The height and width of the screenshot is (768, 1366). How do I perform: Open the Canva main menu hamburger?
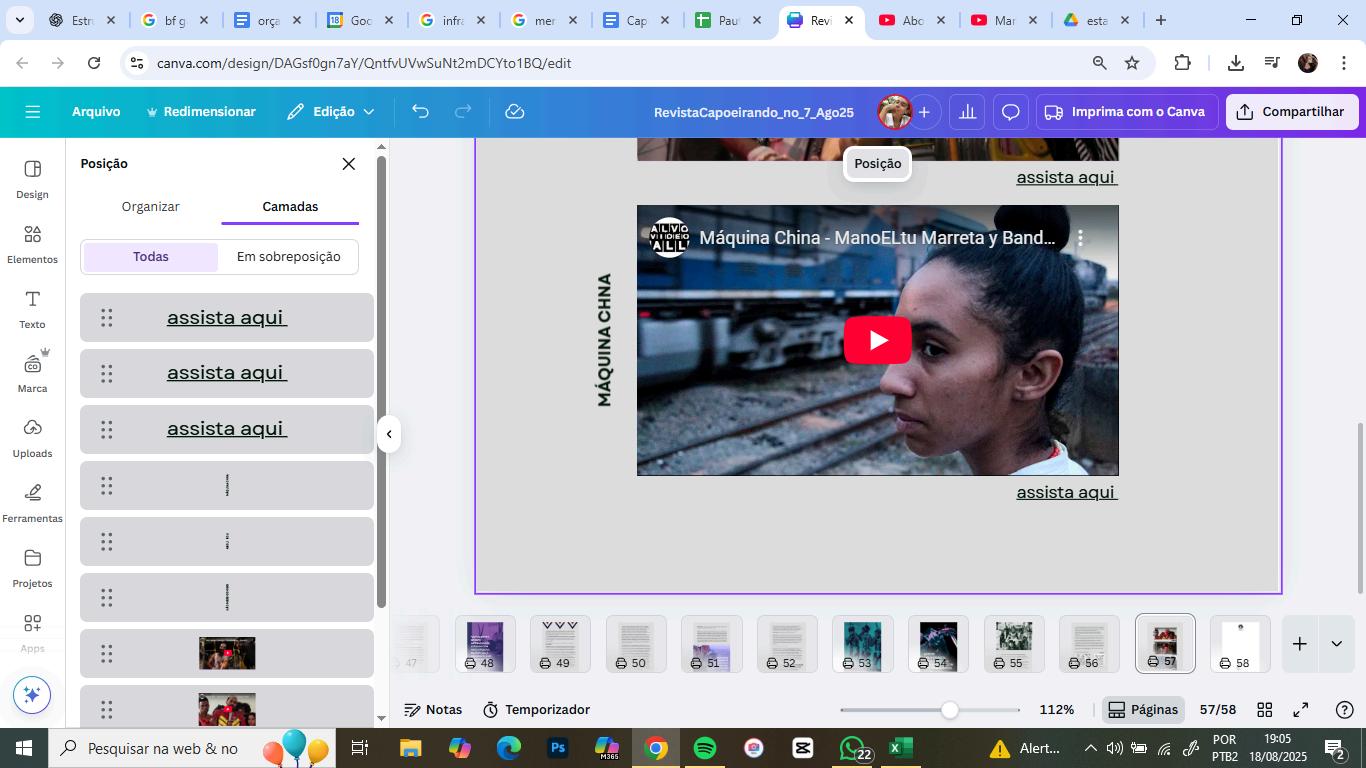(32, 112)
